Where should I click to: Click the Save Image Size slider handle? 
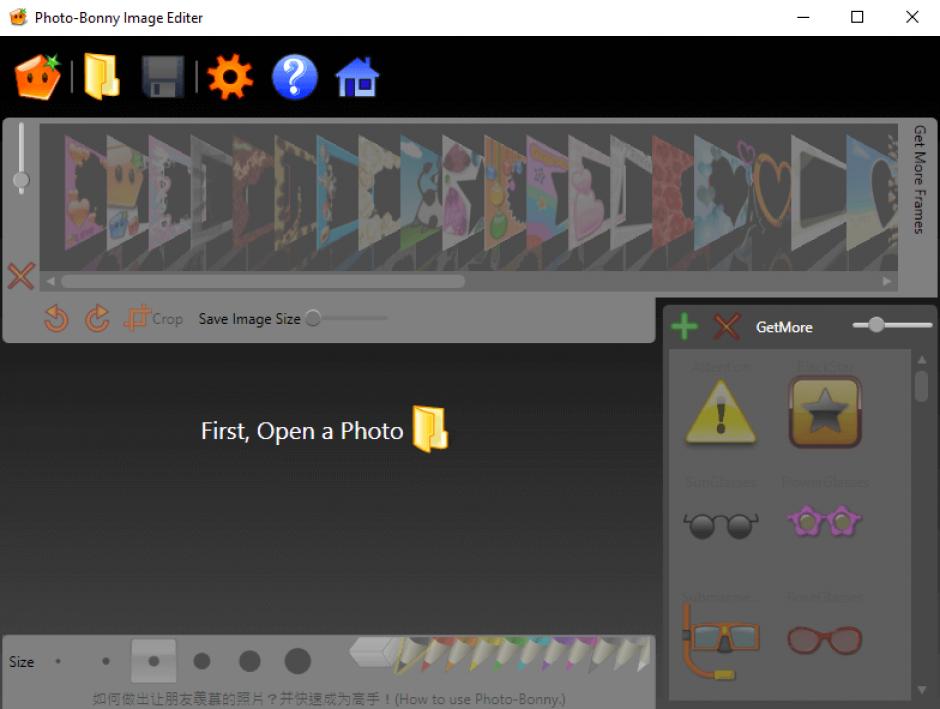click(313, 318)
